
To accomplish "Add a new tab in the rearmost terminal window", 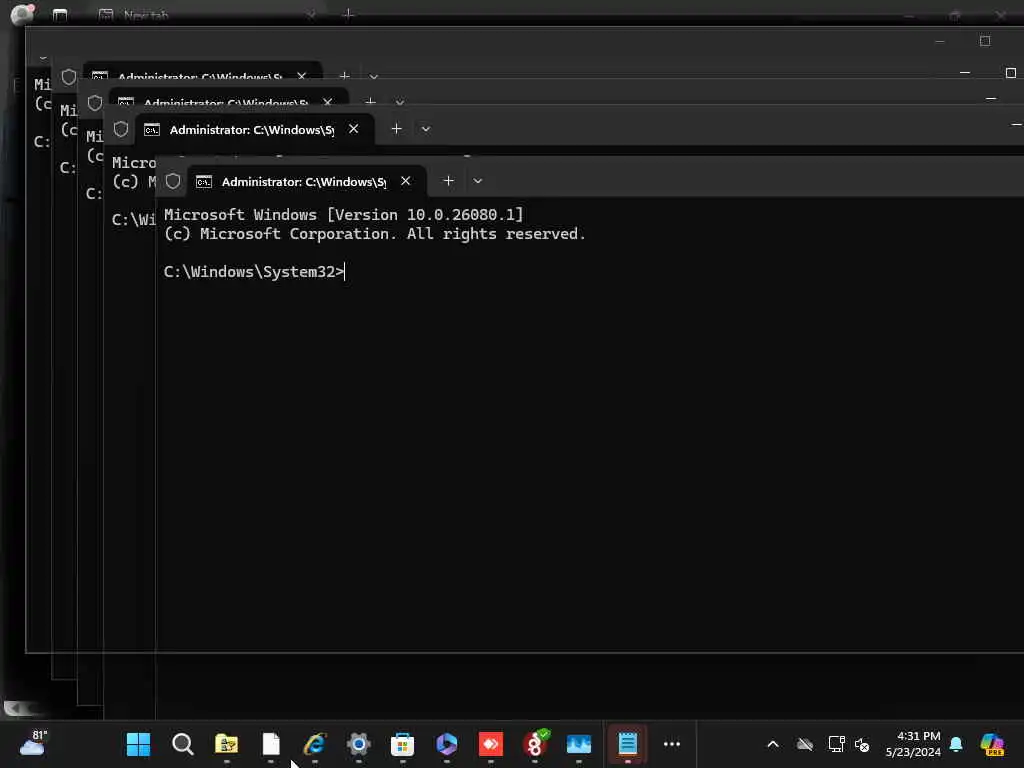I will pos(344,76).
